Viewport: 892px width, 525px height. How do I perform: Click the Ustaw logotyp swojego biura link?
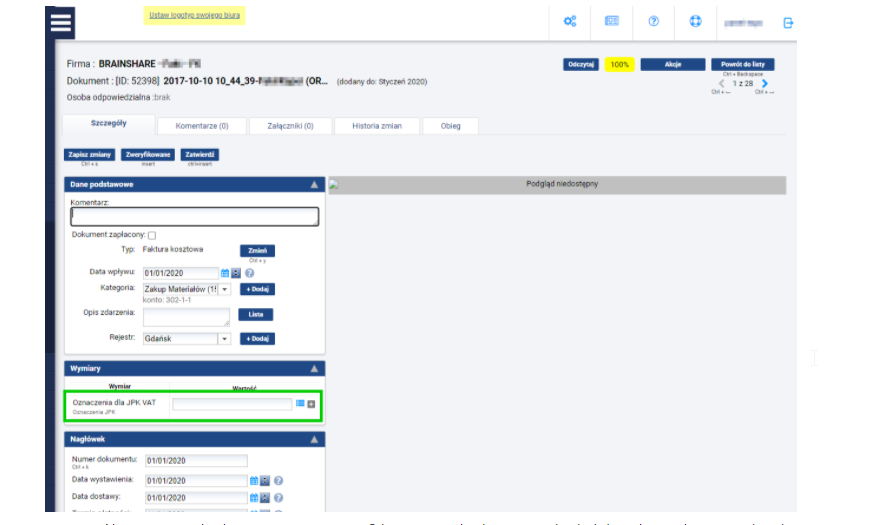pyautogui.click(x=195, y=15)
